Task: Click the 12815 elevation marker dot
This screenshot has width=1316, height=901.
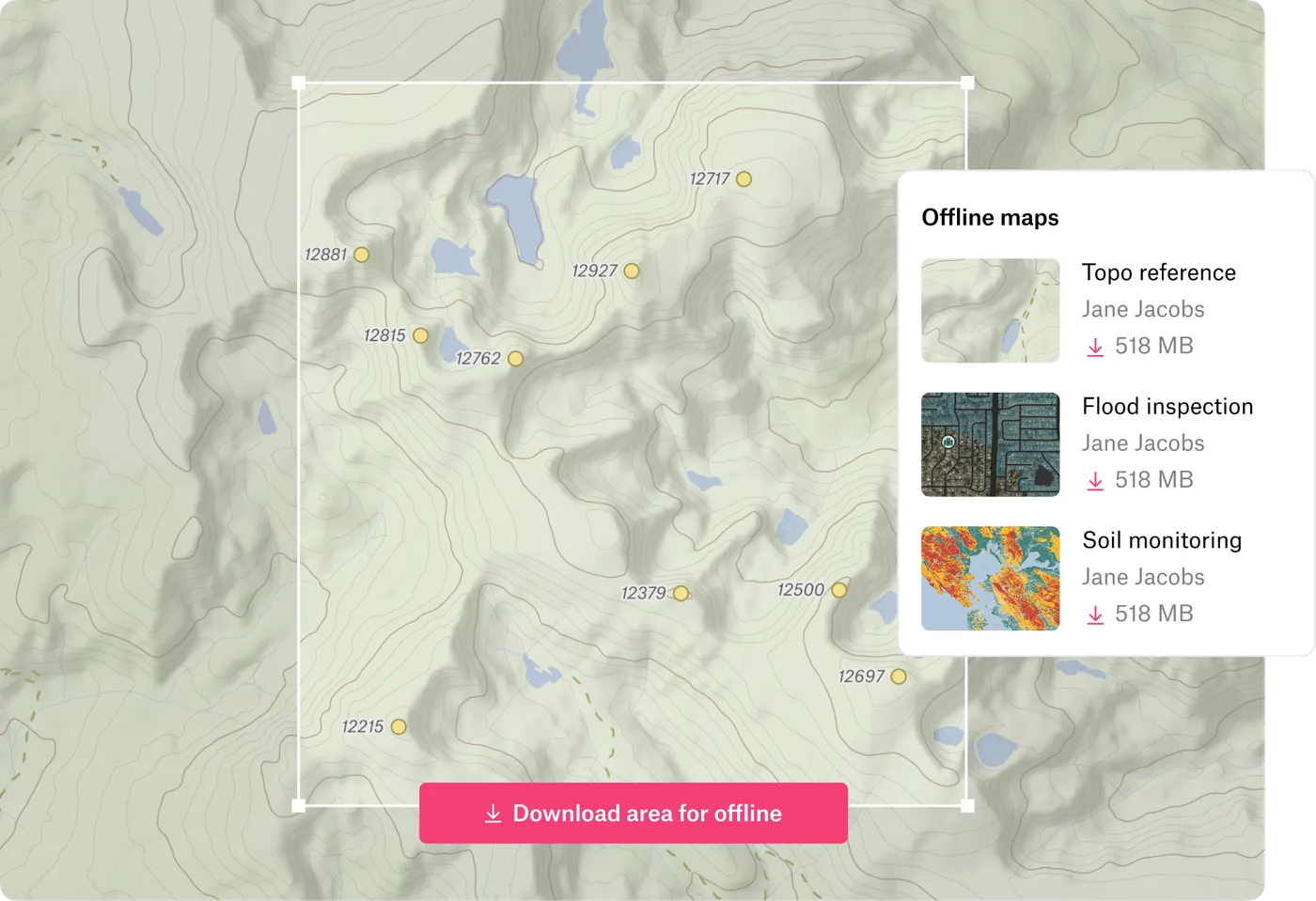Action: [x=420, y=335]
